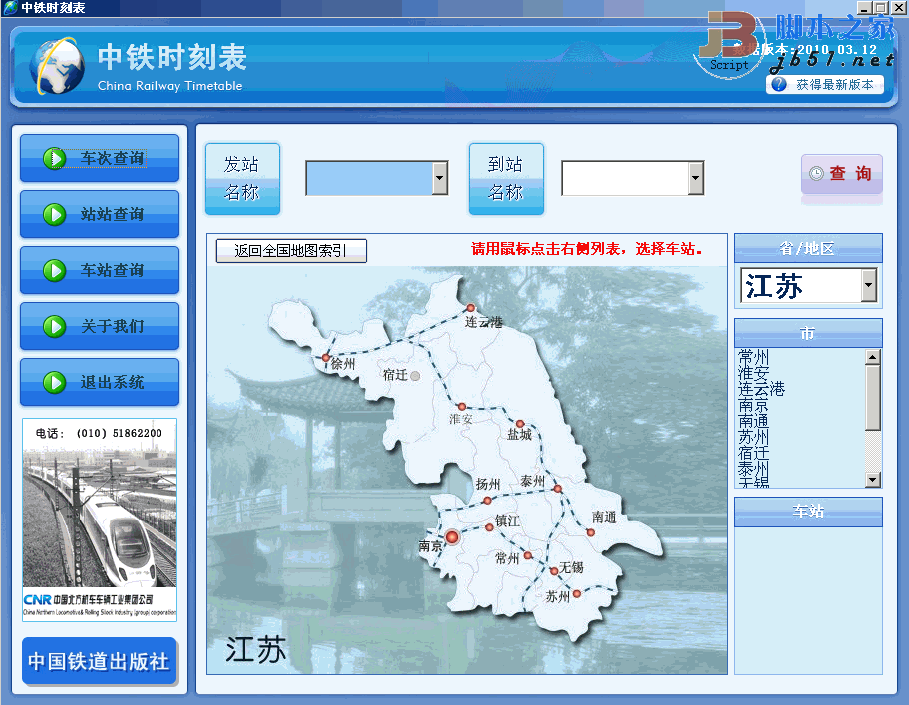
Task: Click the globe logo in the header
Action: [58, 66]
